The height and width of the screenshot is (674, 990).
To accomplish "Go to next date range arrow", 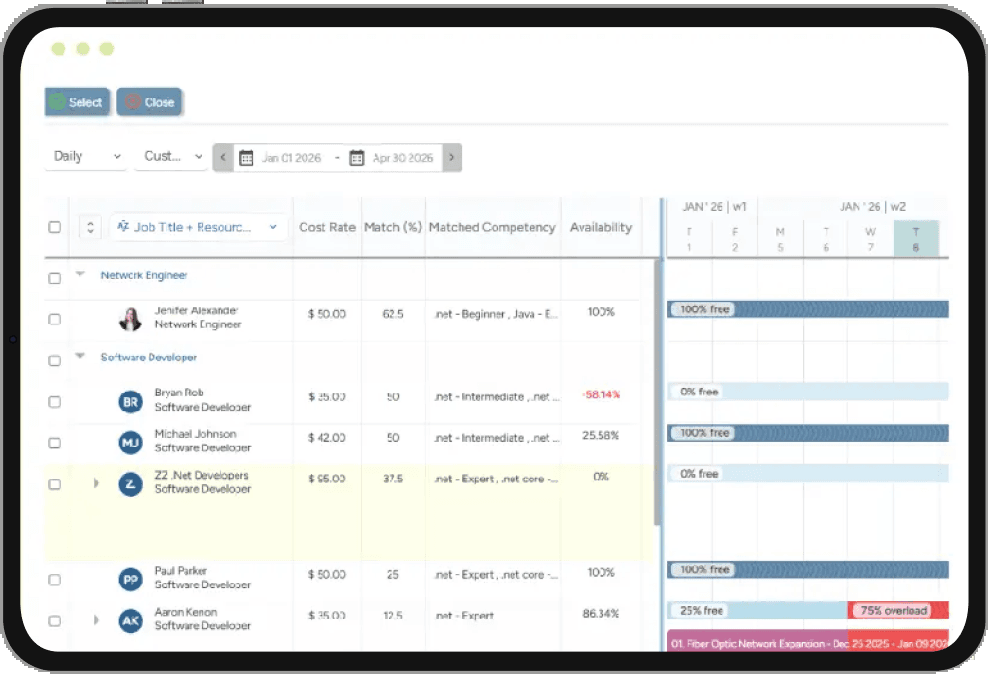I will tap(452, 158).
